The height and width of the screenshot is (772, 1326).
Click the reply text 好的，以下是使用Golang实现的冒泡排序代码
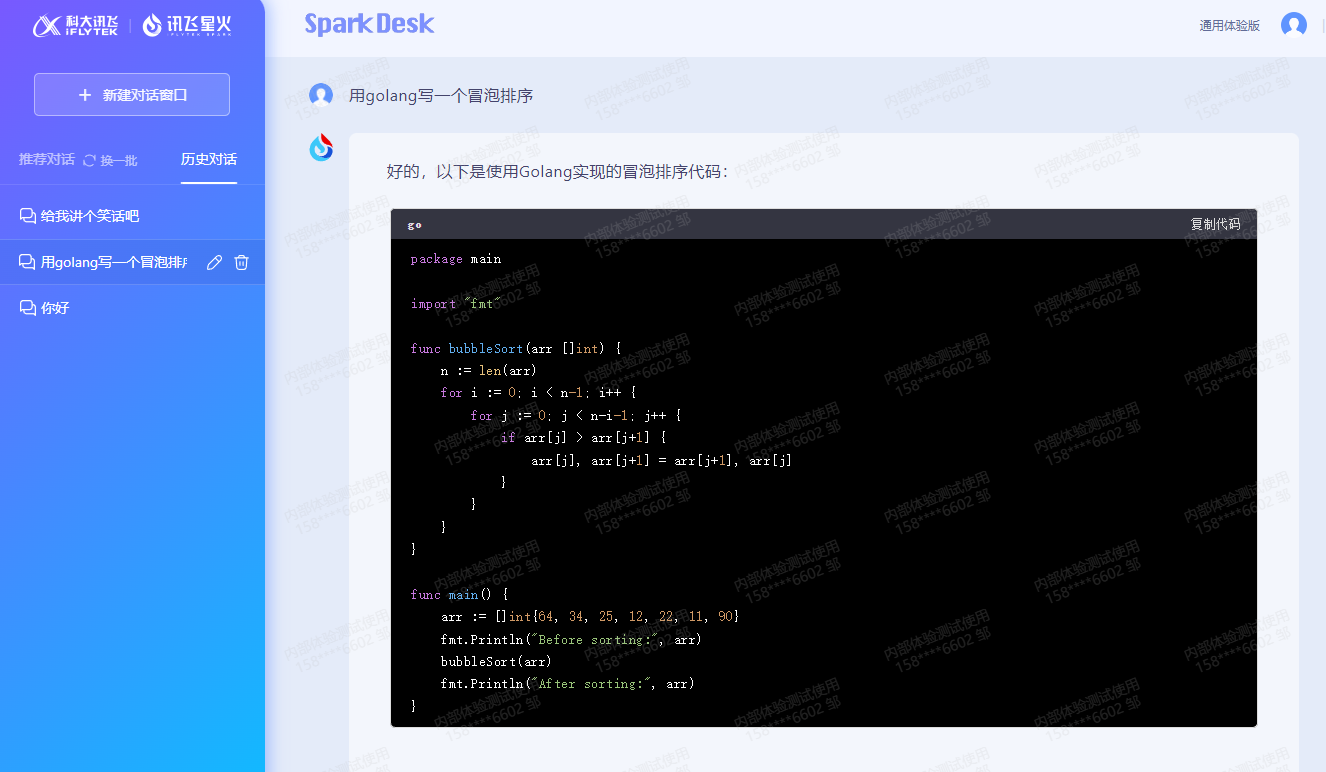tap(558, 171)
